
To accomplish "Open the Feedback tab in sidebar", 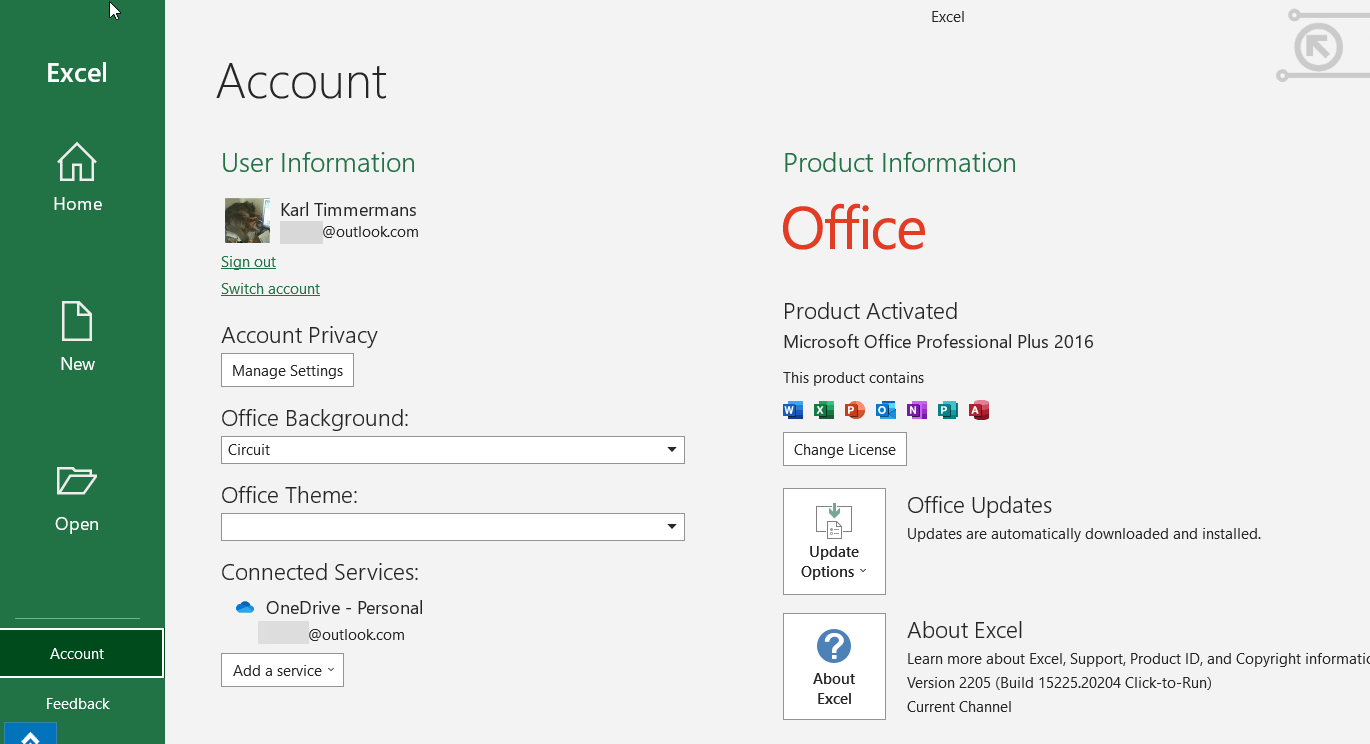I will (x=77, y=704).
